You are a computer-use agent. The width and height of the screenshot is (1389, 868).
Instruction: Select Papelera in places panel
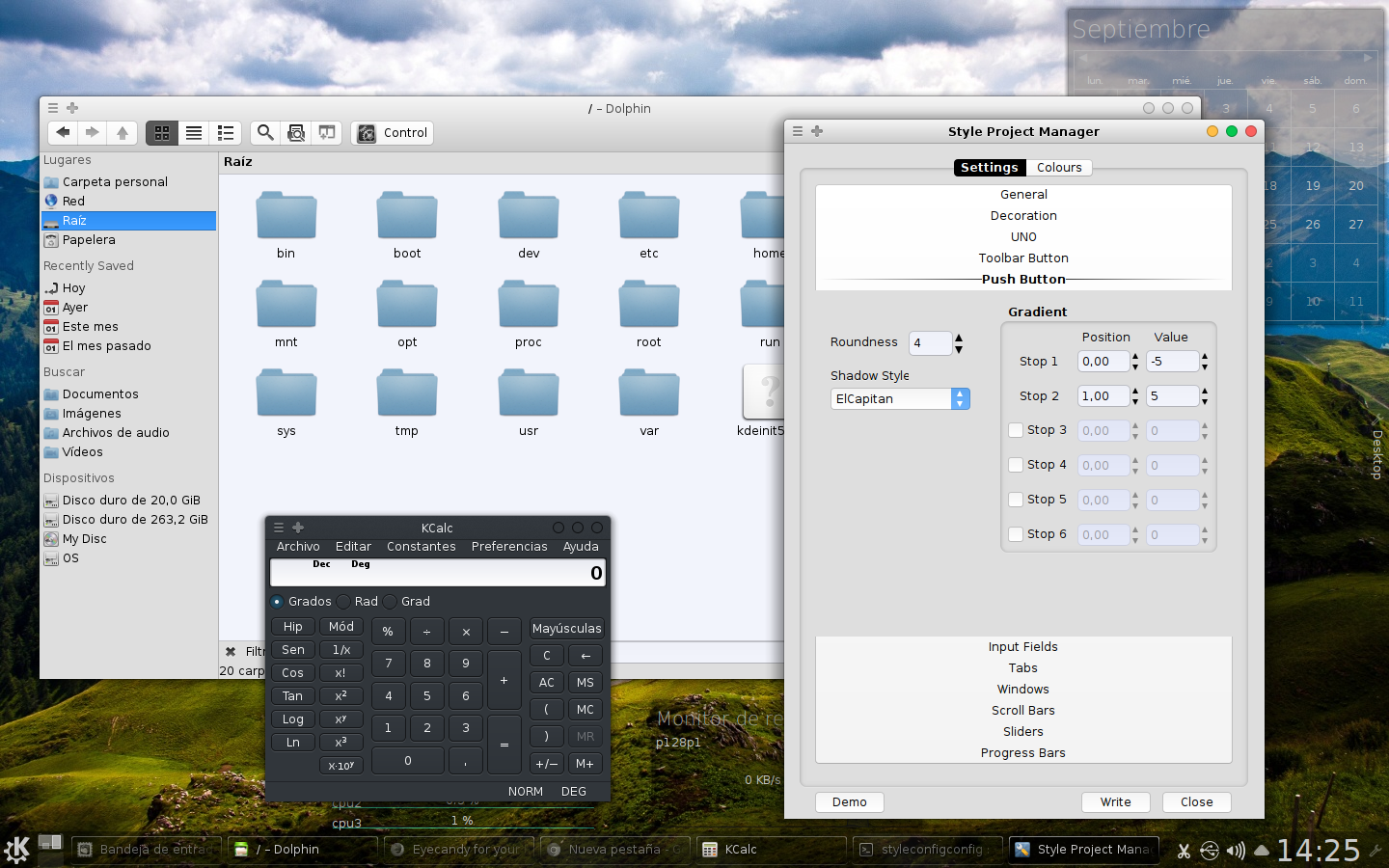129,239
